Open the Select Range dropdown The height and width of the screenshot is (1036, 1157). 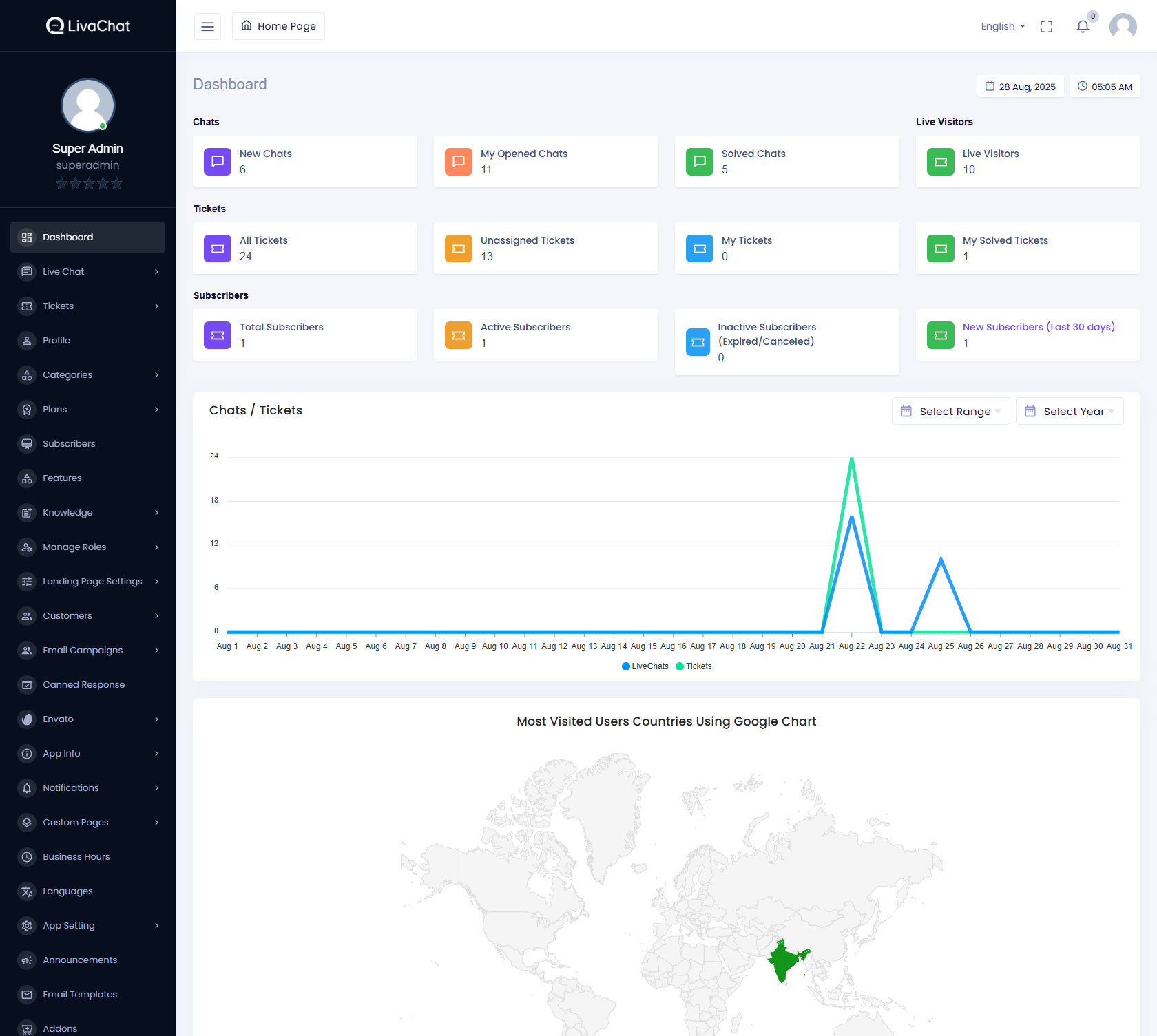pyautogui.click(x=950, y=412)
